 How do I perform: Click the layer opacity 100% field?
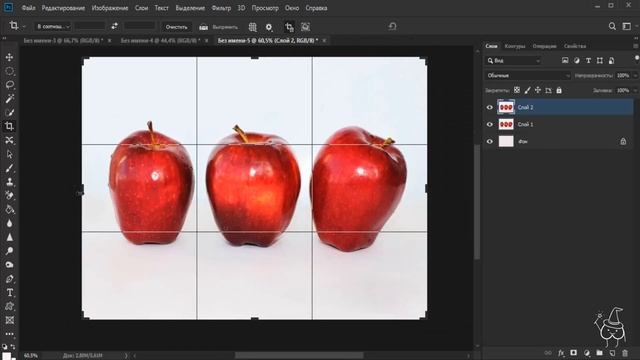tap(623, 76)
